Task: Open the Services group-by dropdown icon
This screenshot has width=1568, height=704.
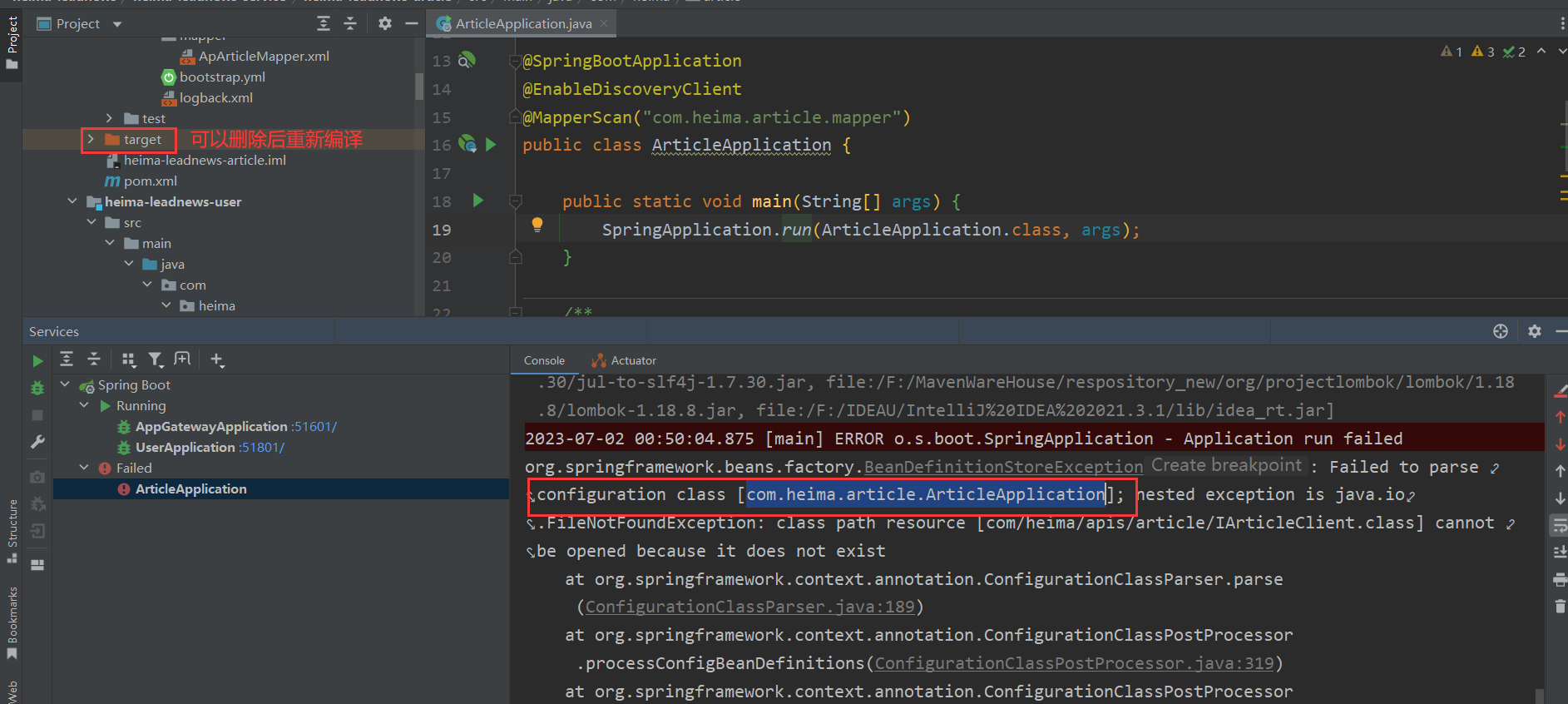Action: pyautogui.click(x=128, y=359)
